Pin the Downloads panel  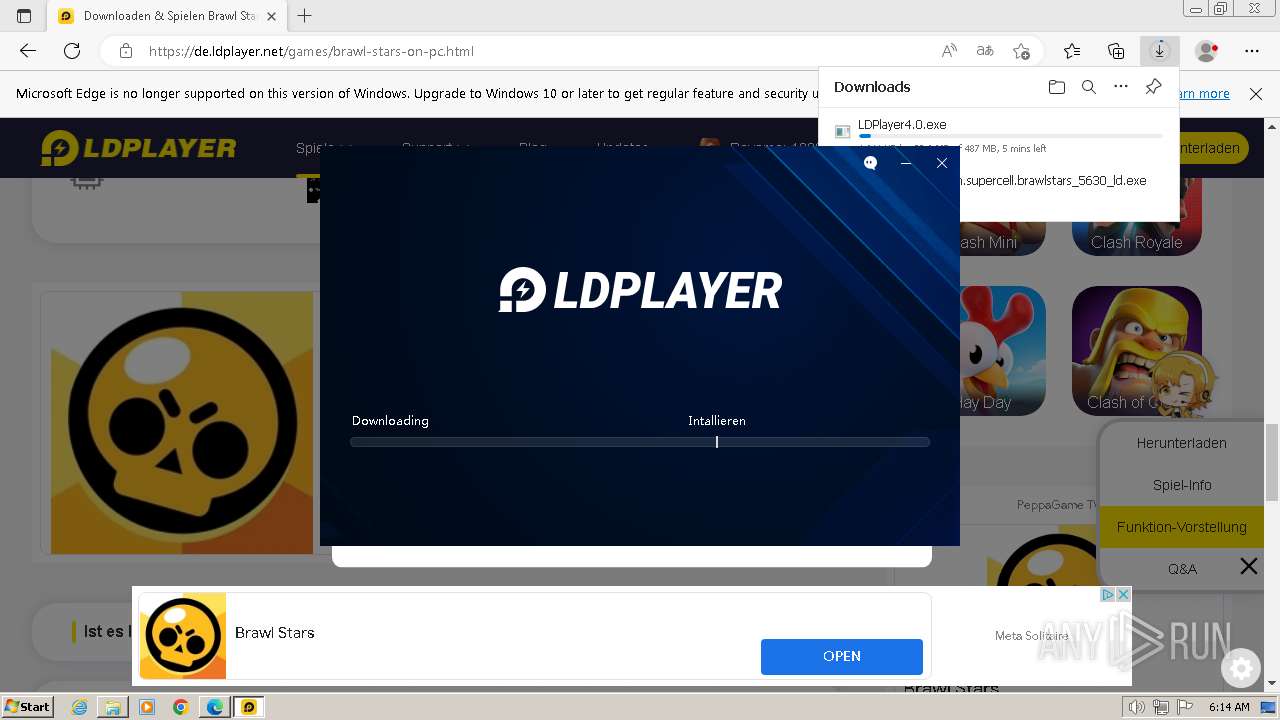tap(1153, 87)
